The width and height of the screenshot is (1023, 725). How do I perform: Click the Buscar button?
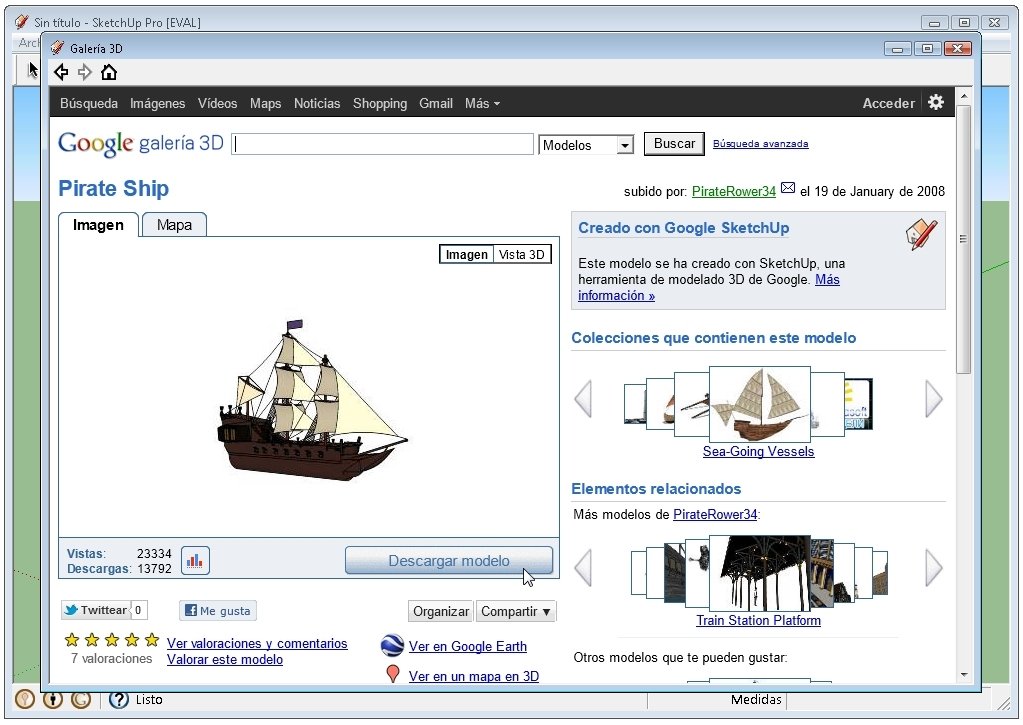[674, 144]
